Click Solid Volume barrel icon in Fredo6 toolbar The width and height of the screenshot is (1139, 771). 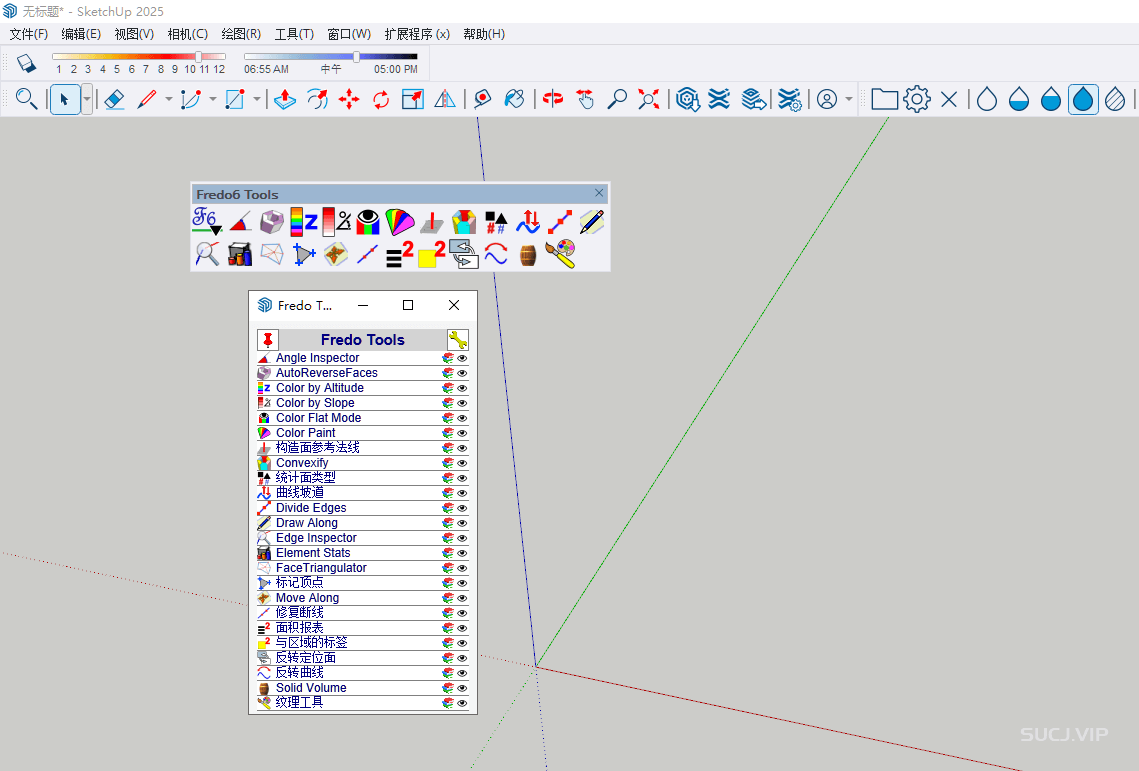[528, 255]
